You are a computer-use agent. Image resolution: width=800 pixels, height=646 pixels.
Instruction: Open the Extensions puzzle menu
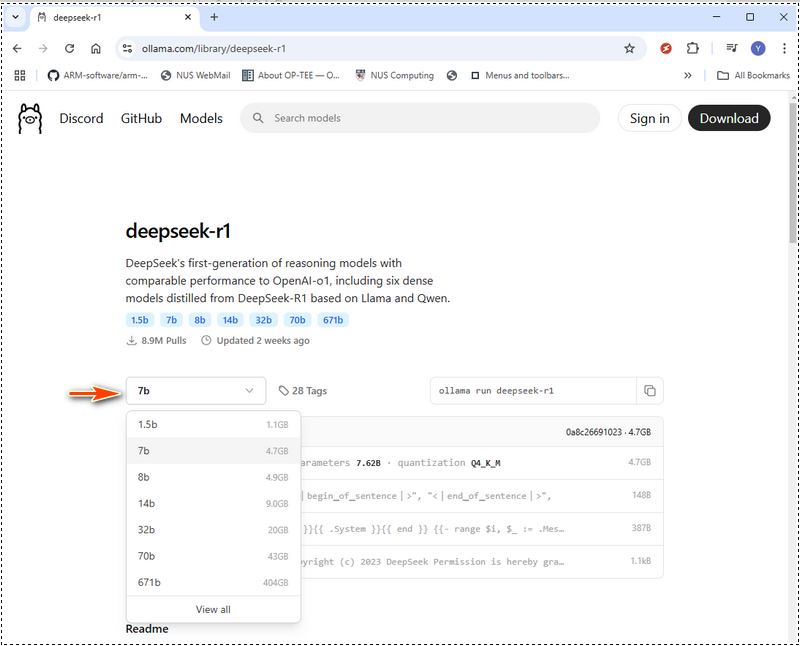pos(692,48)
